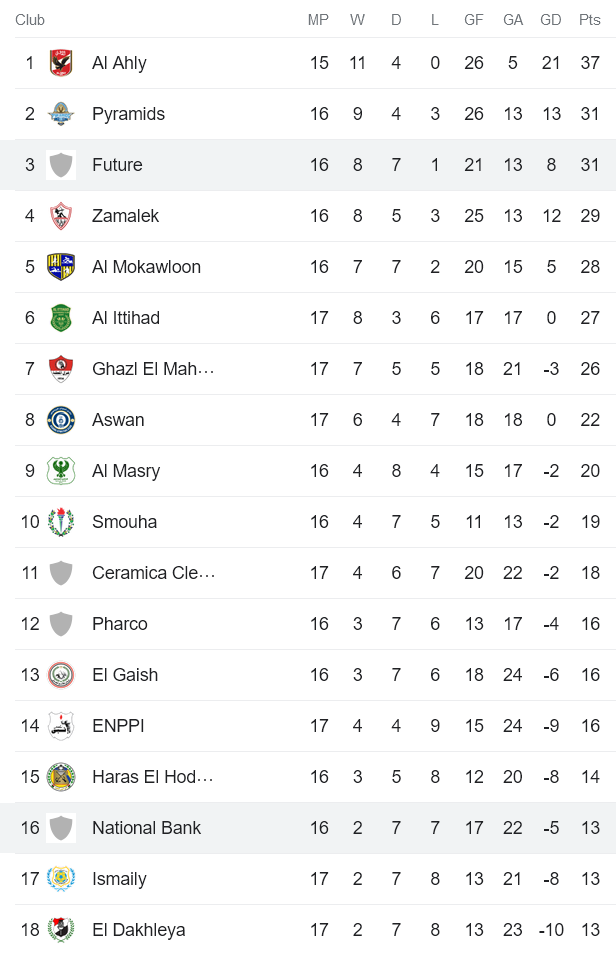Open the National Bank team link

[146, 828]
